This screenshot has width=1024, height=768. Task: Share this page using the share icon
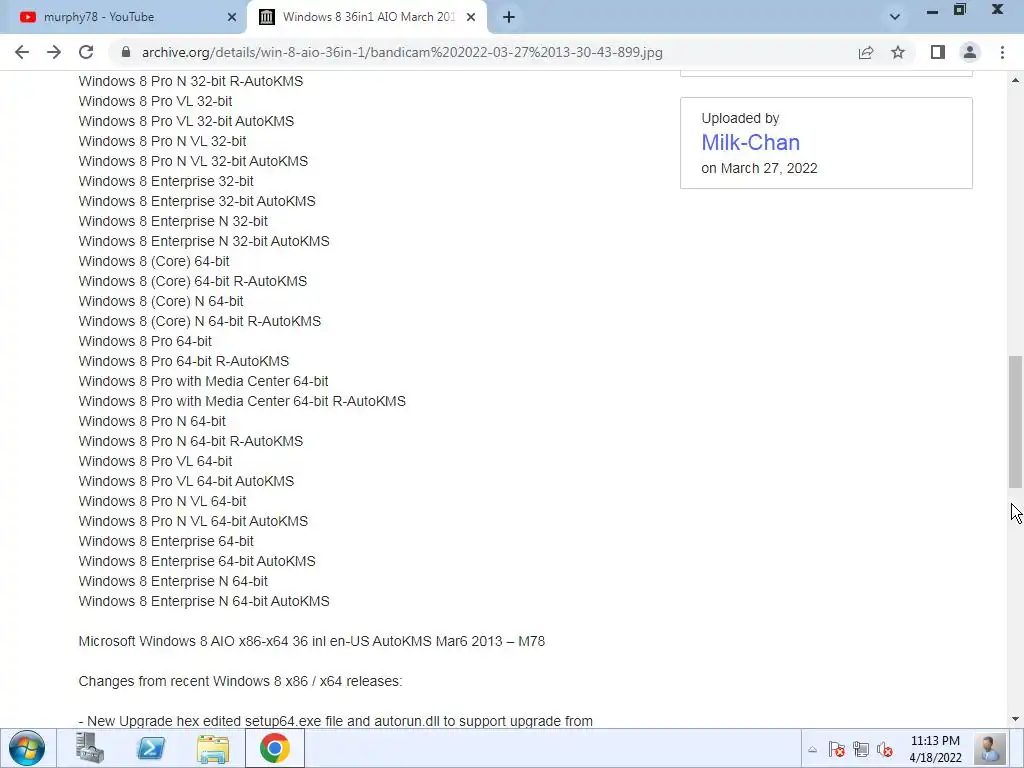point(866,52)
